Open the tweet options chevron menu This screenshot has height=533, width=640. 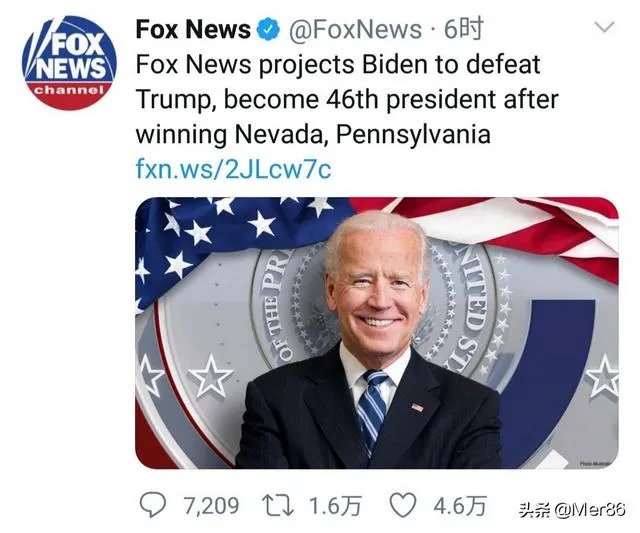604,27
